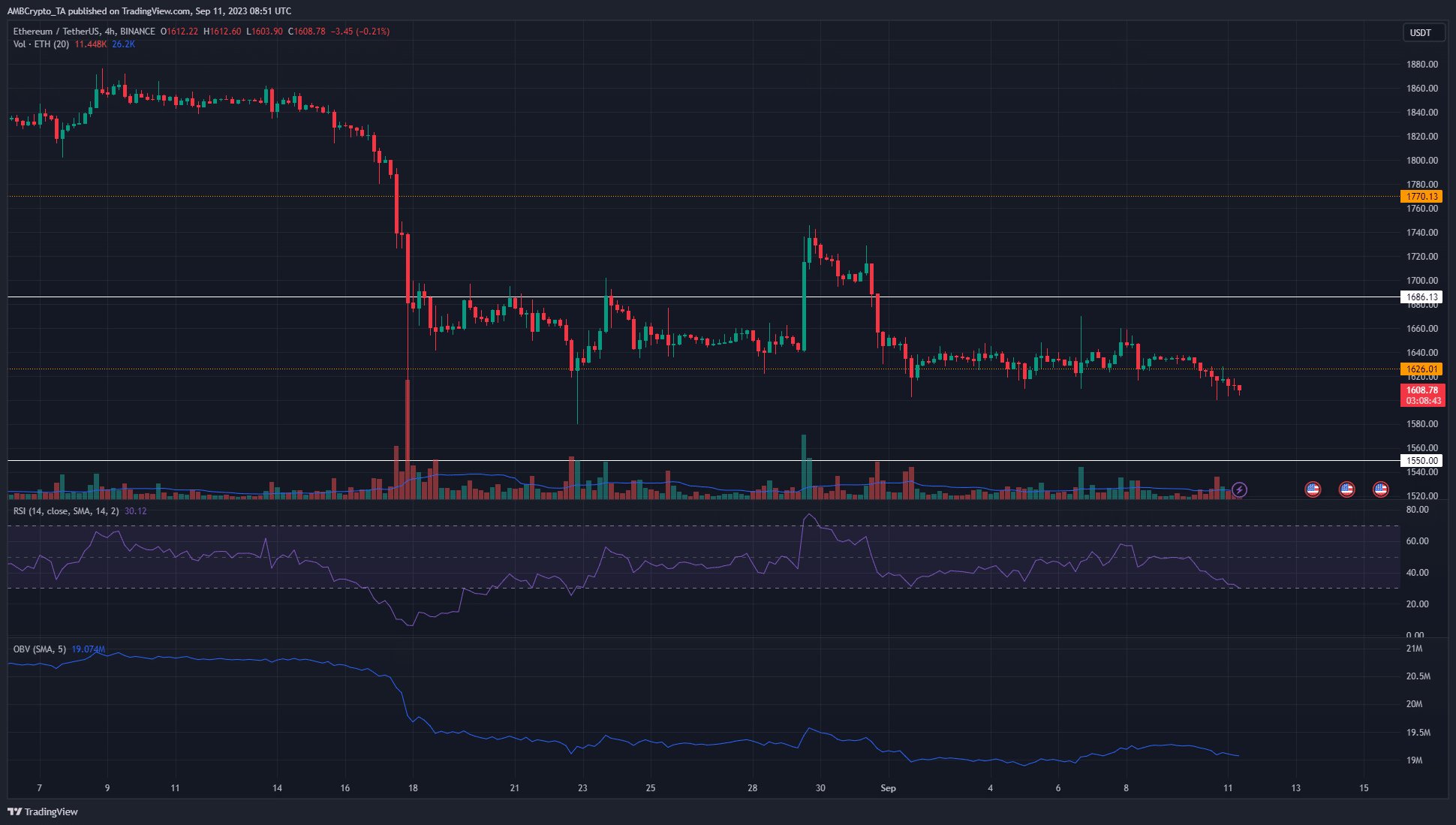Open the first US flag economic event icon

tap(1313, 489)
